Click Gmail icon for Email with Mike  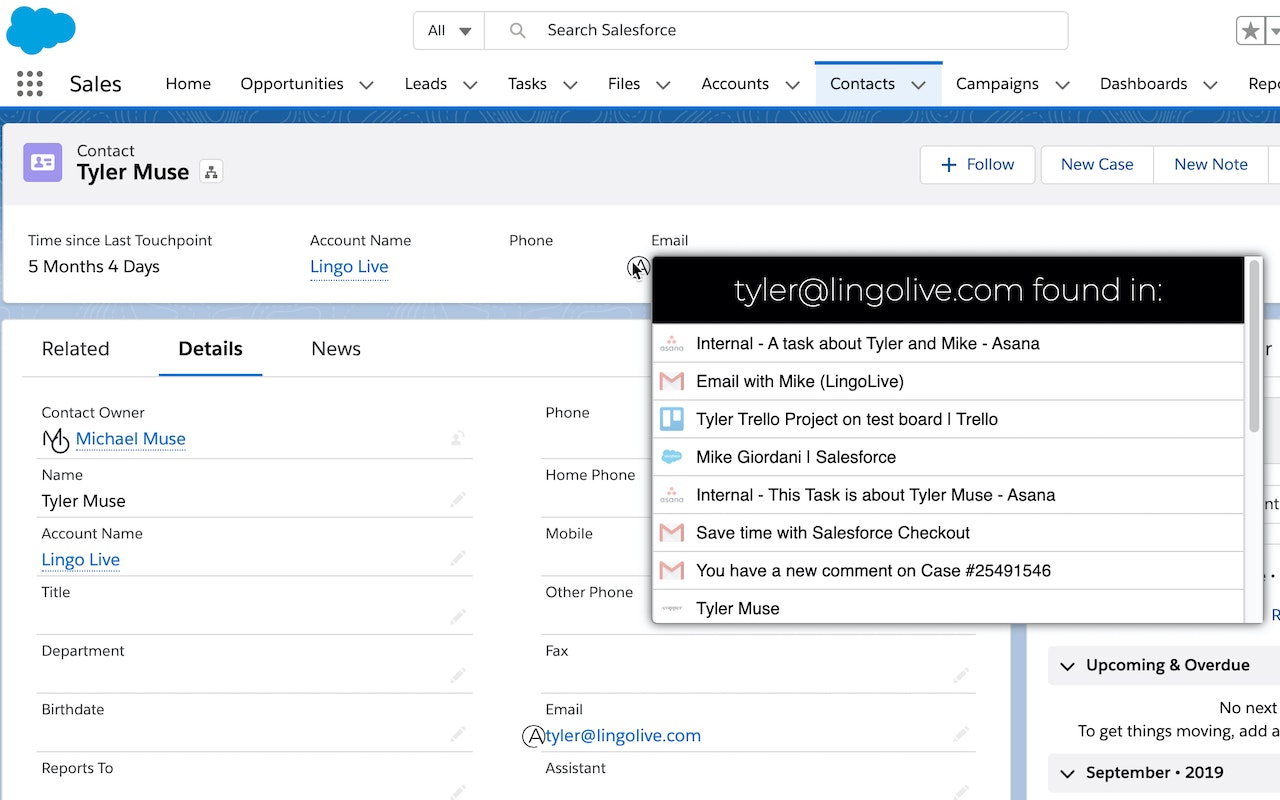point(672,381)
